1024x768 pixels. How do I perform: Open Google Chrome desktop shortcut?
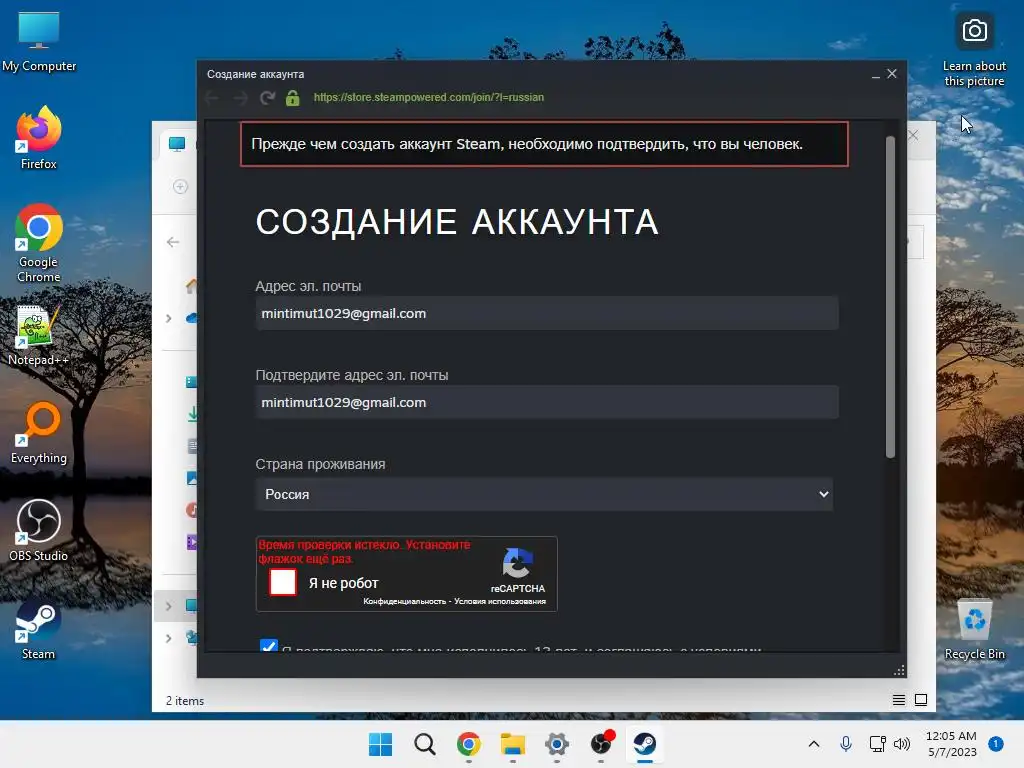pos(39,243)
